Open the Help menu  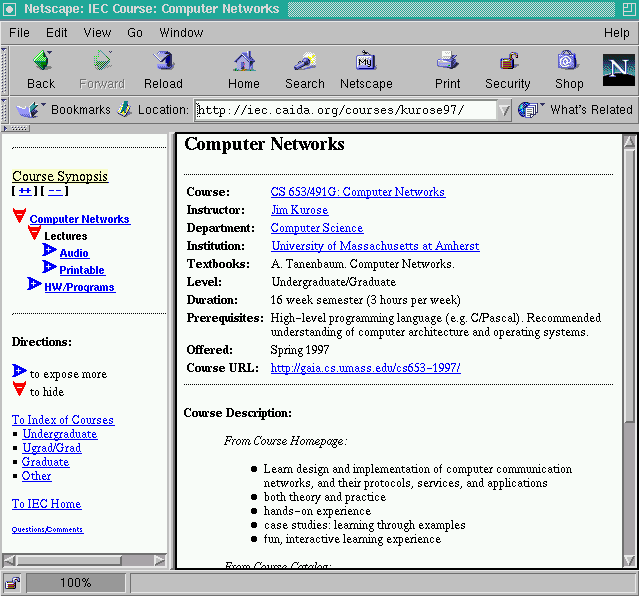[617, 33]
